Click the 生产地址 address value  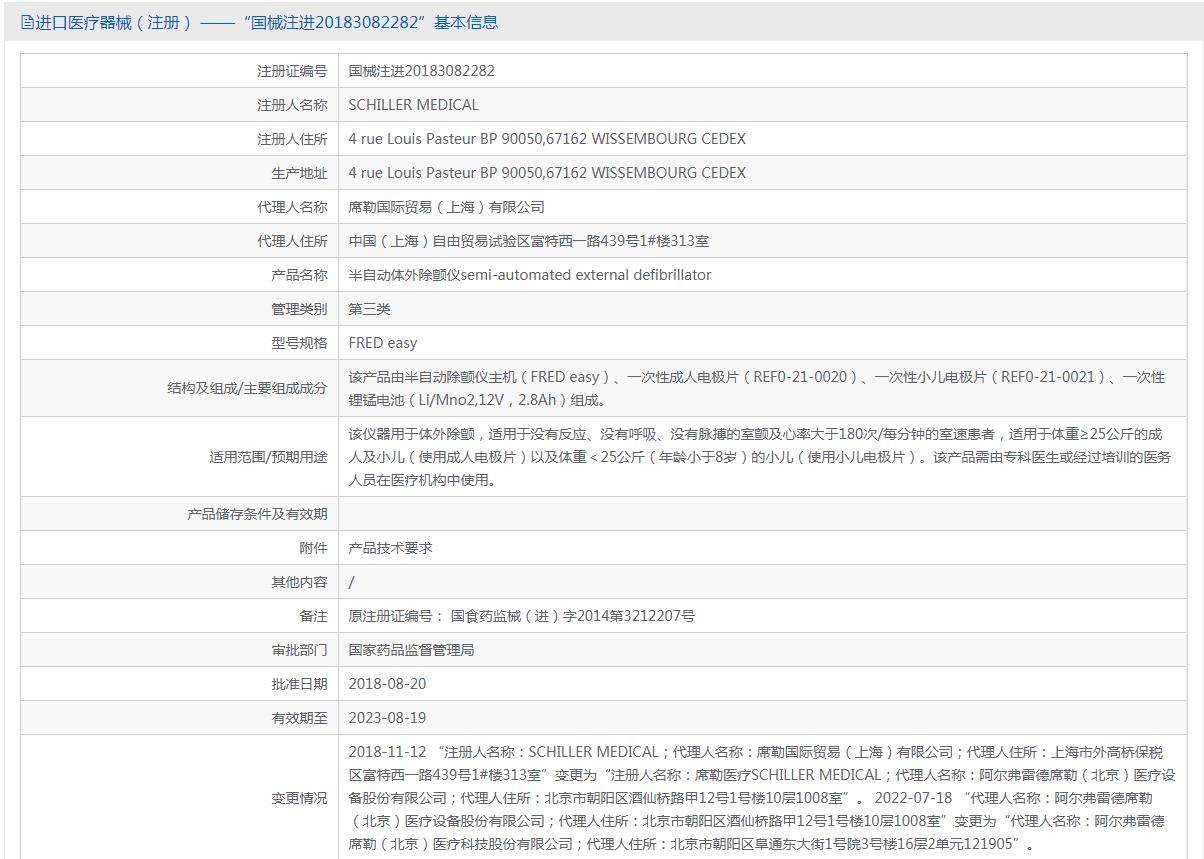(x=547, y=173)
